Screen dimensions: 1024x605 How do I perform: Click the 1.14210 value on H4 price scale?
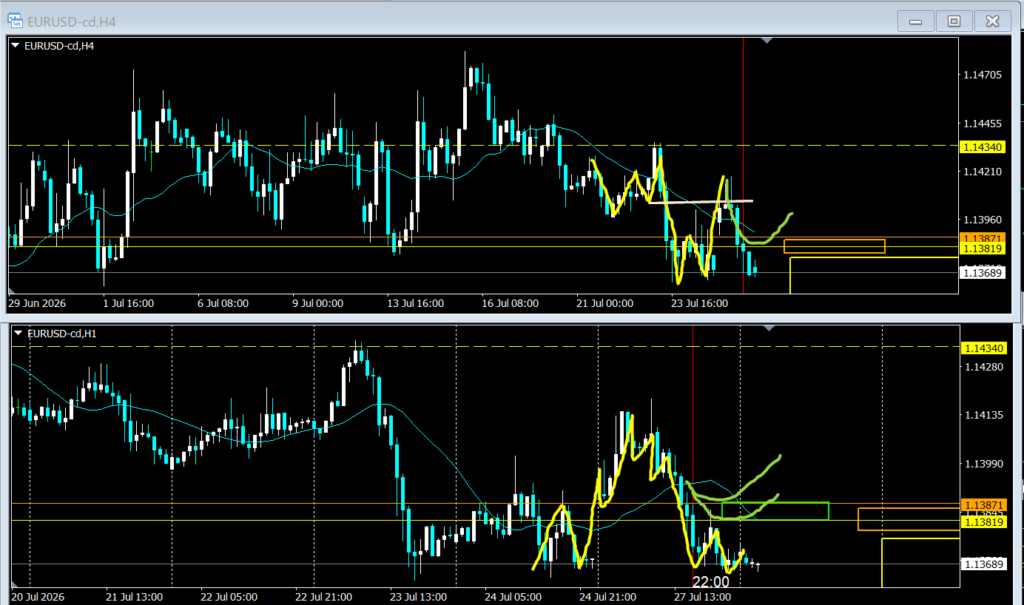pos(983,172)
